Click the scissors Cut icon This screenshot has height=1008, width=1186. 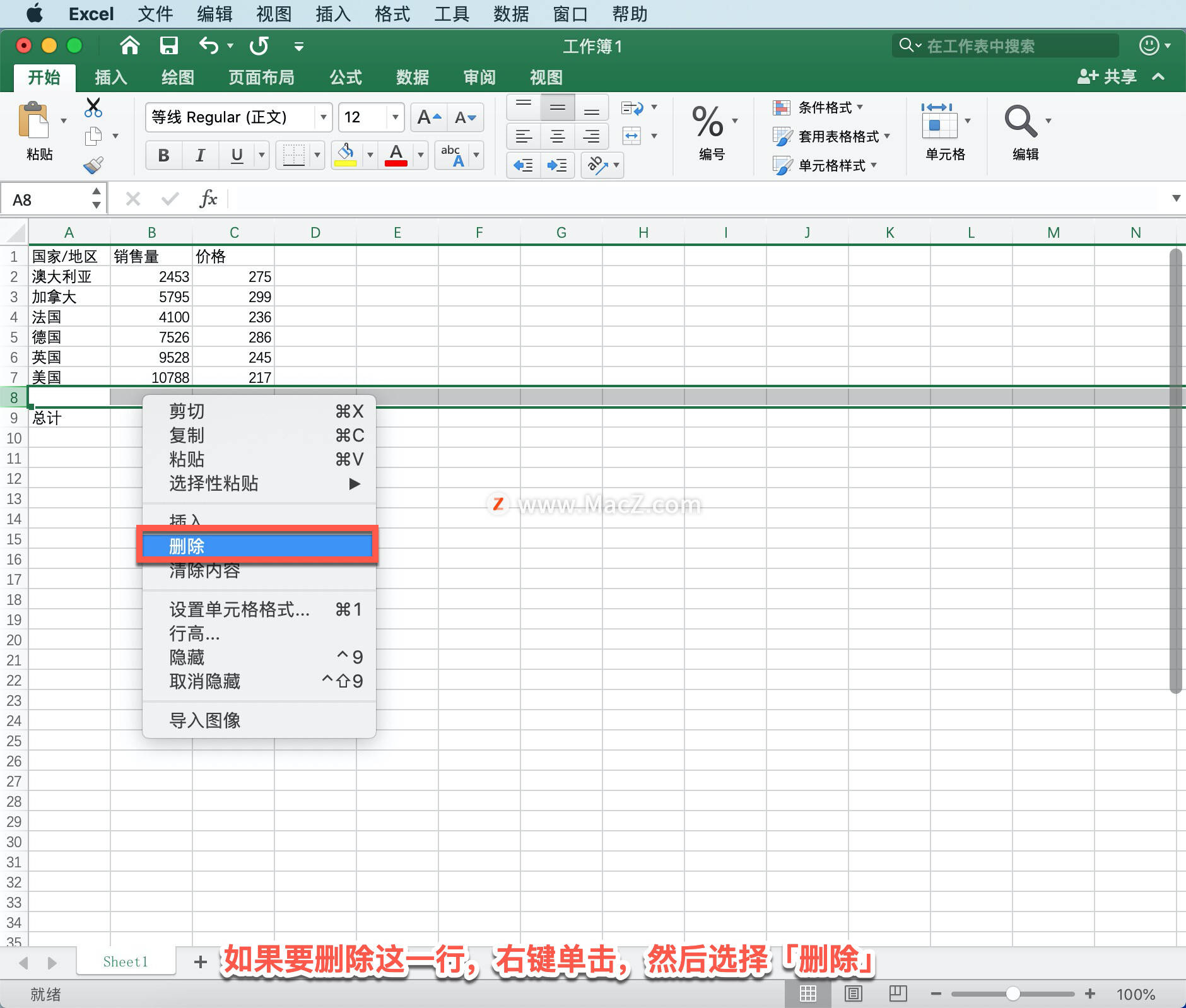click(x=93, y=107)
